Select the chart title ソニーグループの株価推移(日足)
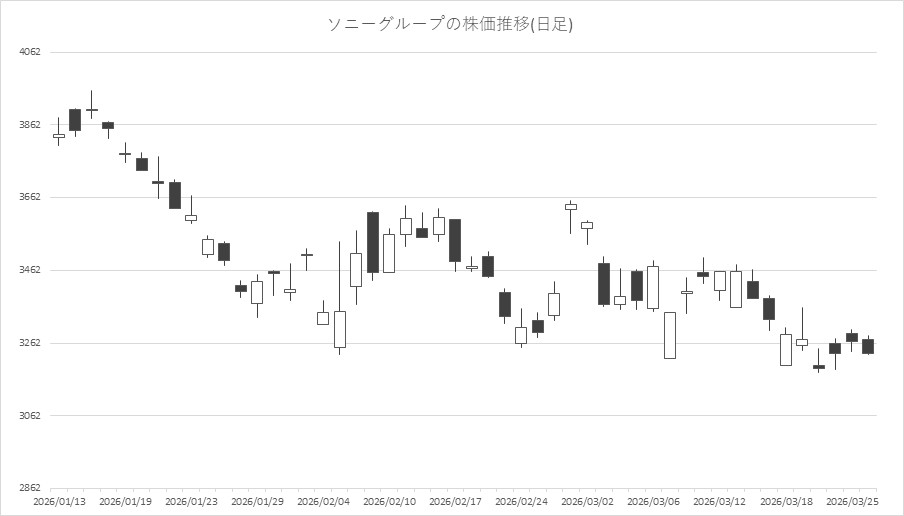The height and width of the screenshot is (516, 904). [451, 24]
